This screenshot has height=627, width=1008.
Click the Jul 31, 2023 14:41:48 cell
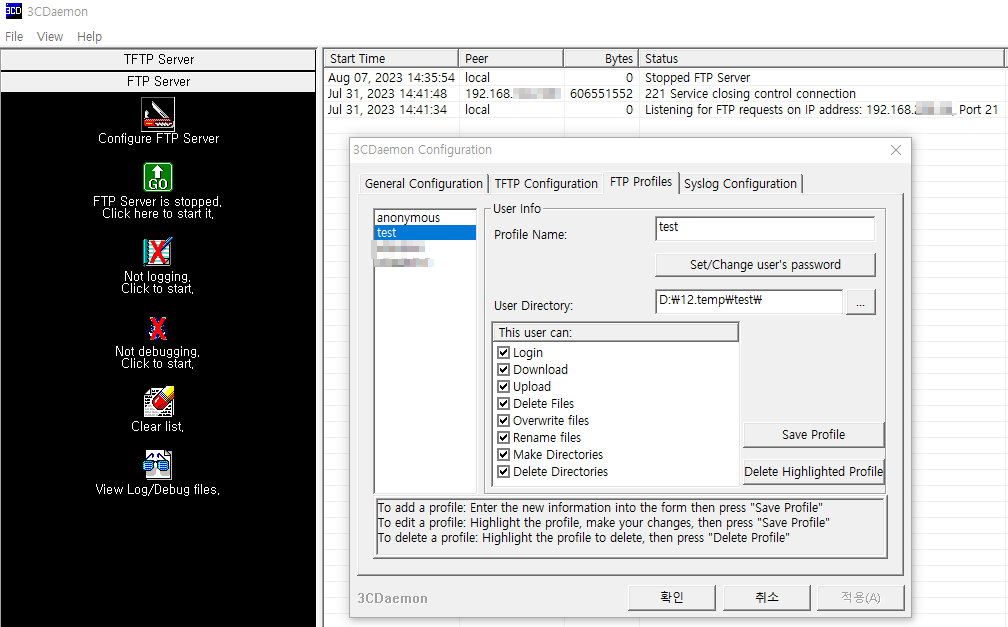click(x=387, y=94)
